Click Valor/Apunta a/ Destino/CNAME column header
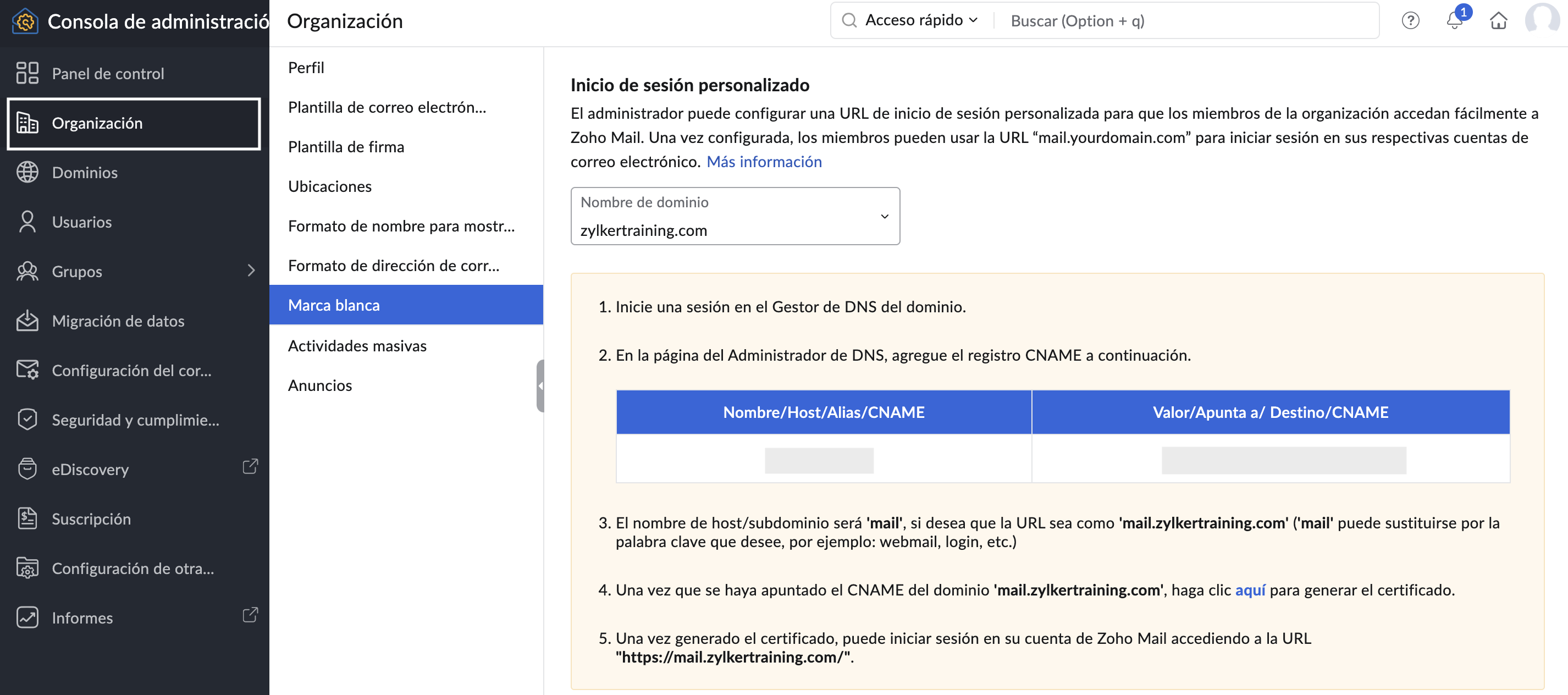1568x695 pixels. [1271, 412]
